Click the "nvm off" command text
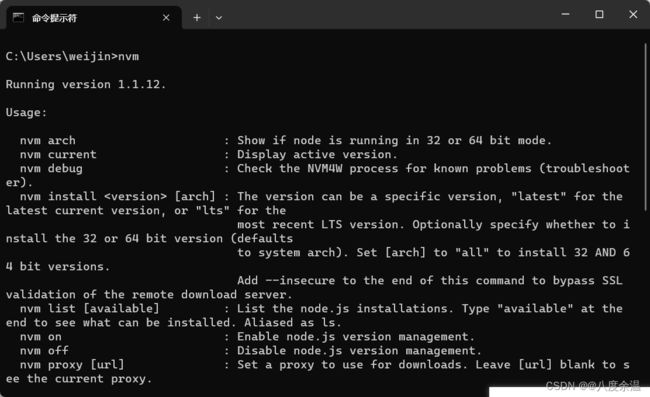The image size is (650, 397). pos(44,351)
